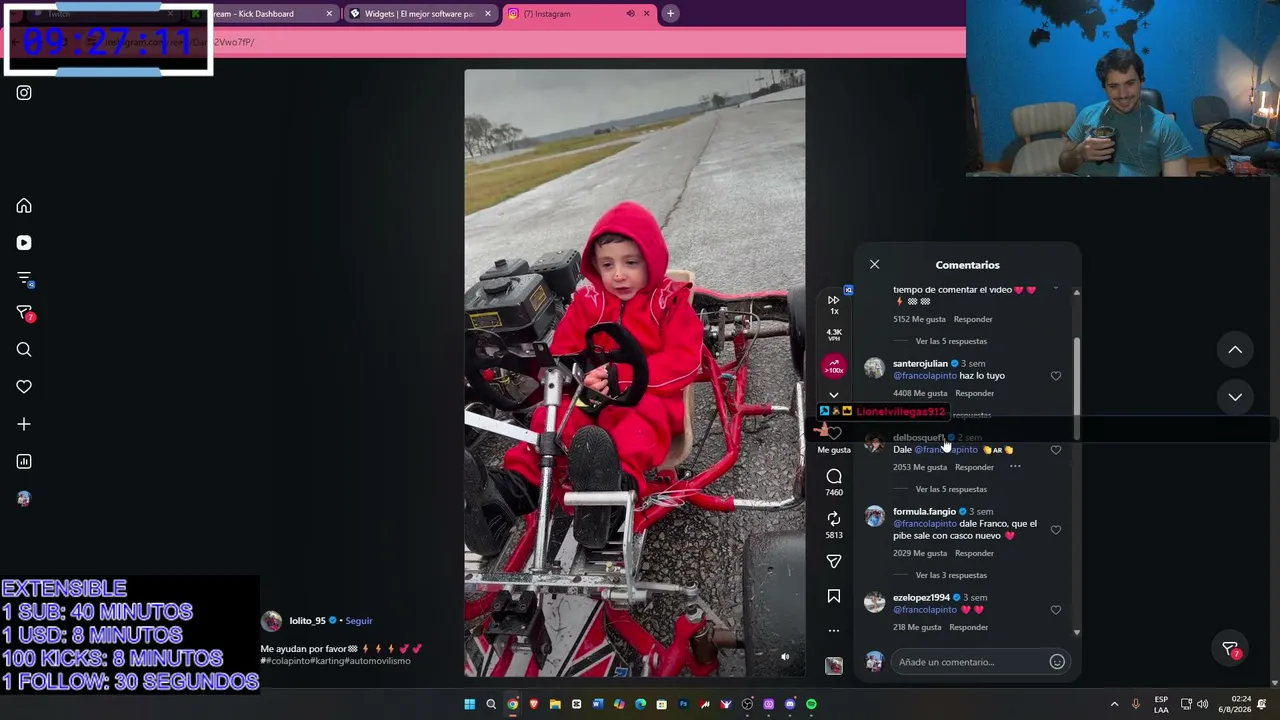Expand 'Ver las 5 respuestas' under delbosquef1's comment
The image size is (1280, 720).
point(951,489)
